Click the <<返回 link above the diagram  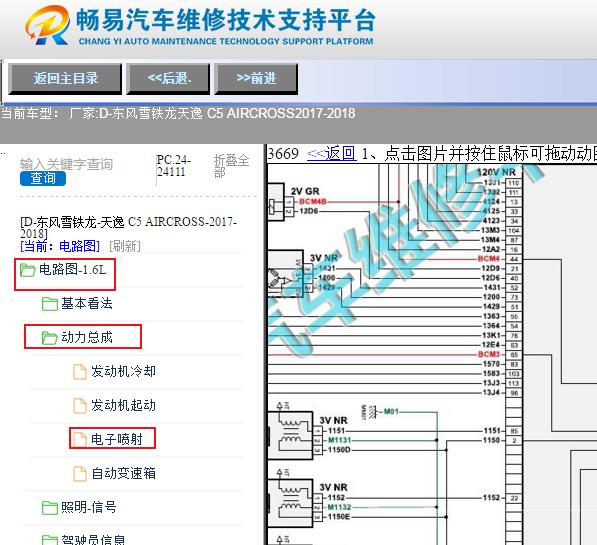click(332, 153)
